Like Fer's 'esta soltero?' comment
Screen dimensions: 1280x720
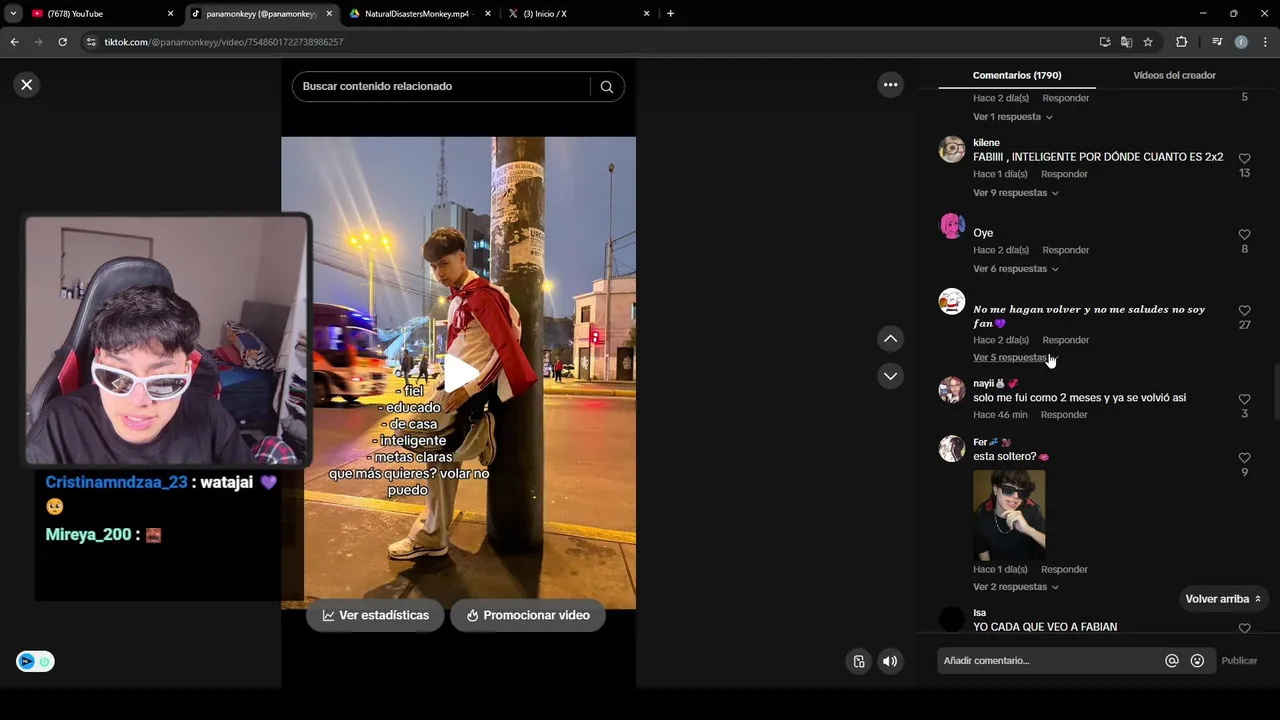pos(1244,458)
